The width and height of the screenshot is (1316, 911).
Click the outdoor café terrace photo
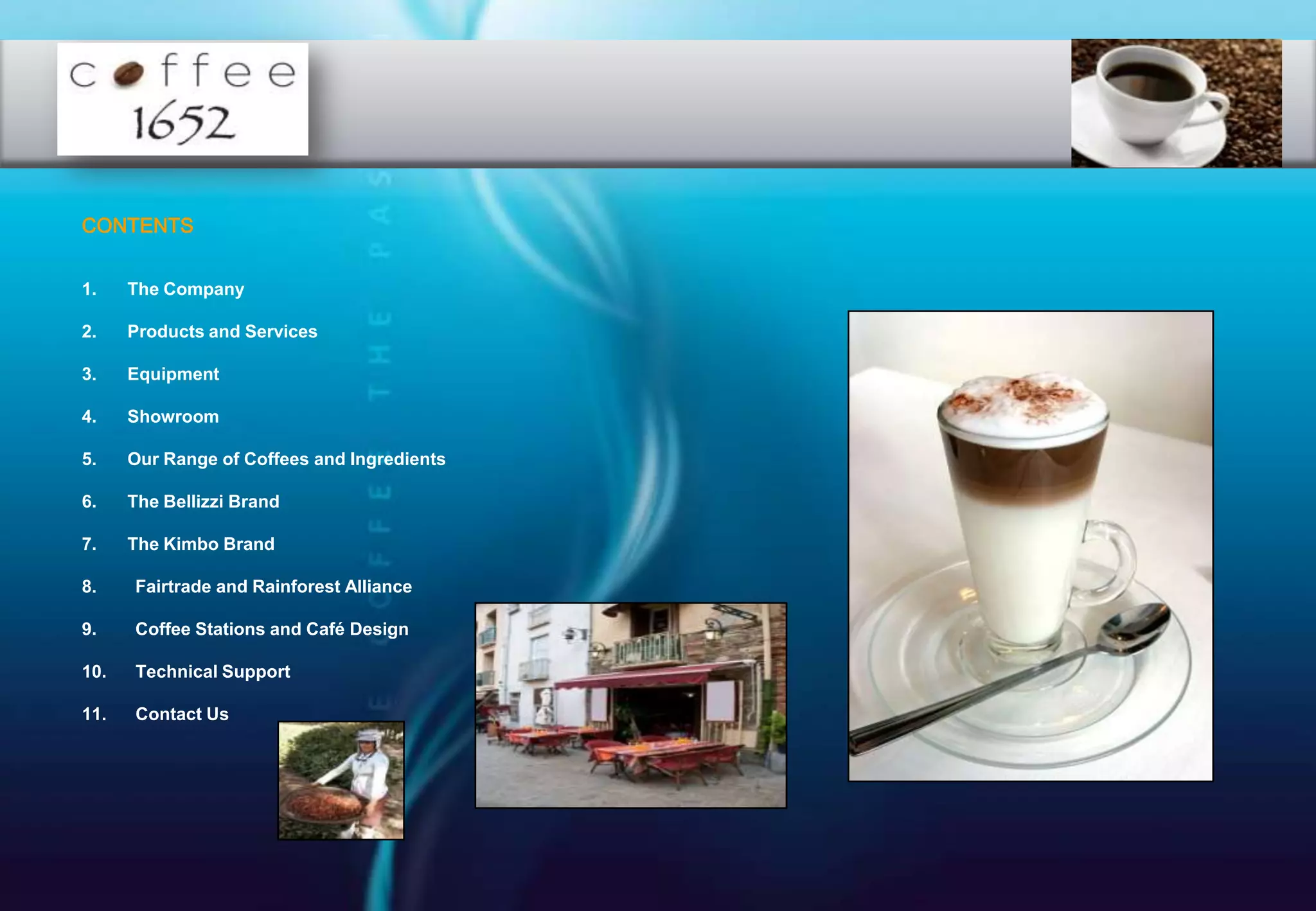click(x=630, y=705)
